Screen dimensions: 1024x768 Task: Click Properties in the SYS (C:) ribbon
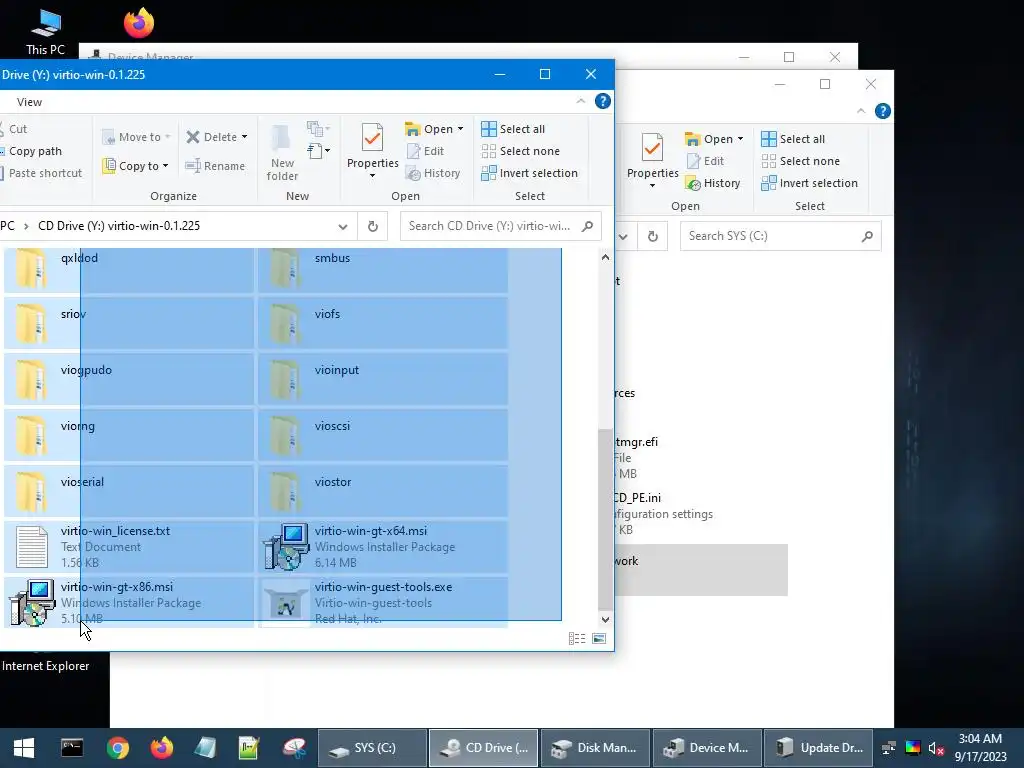click(x=652, y=160)
